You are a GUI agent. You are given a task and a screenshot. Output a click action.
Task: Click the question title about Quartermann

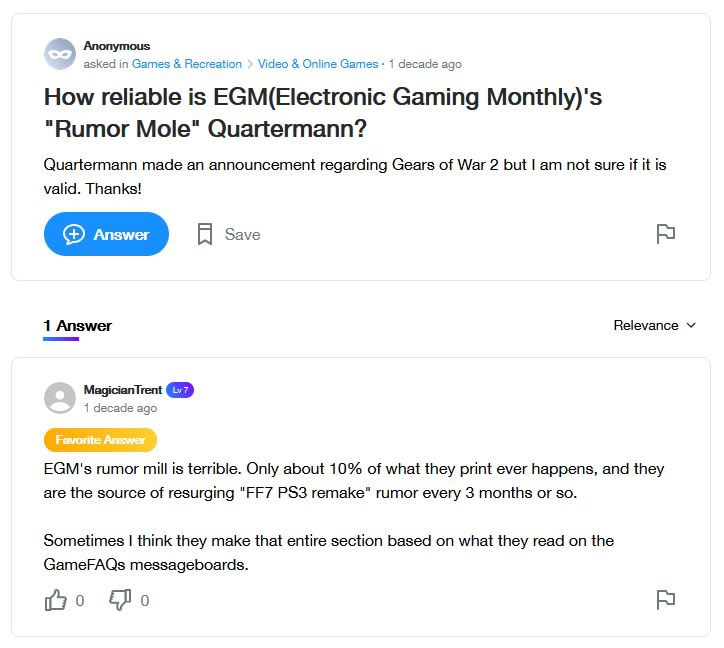(x=323, y=113)
